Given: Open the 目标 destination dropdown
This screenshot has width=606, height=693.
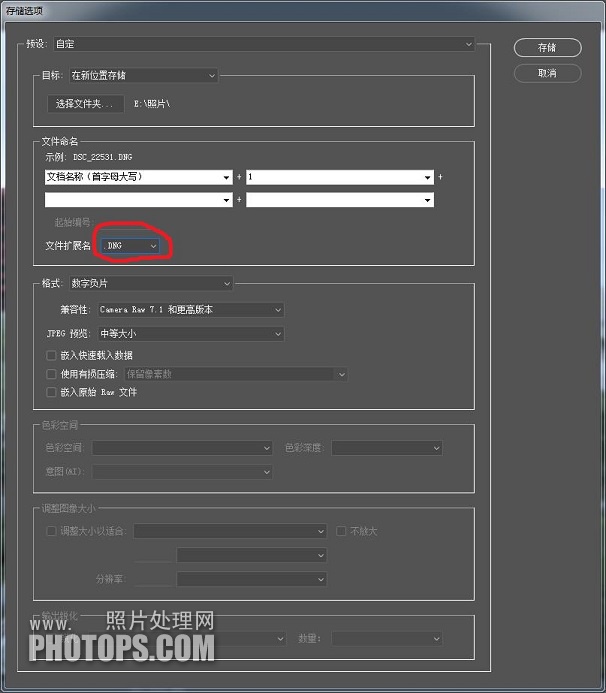Looking at the screenshot, I should click(x=143, y=76).
